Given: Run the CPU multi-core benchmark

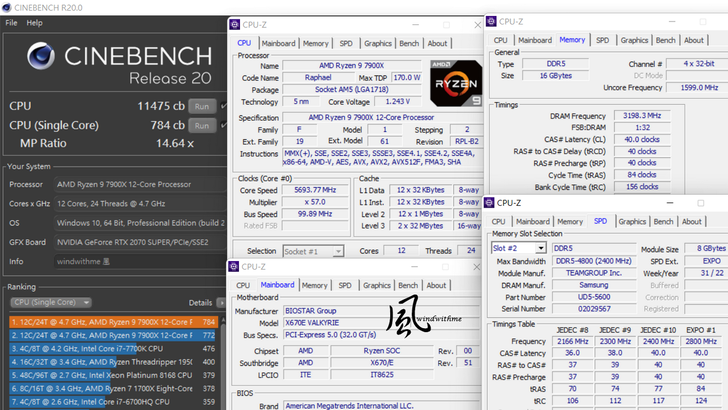Looking at the screenshot, I should point(202,106).
